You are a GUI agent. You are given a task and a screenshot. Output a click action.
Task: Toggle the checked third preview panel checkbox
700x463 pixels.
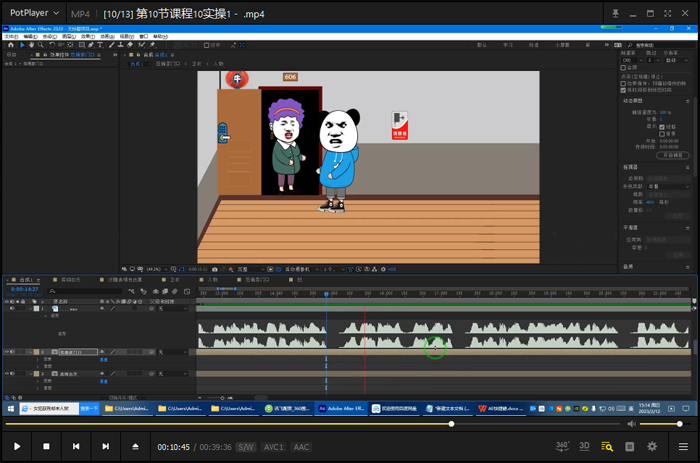point(623,90)
